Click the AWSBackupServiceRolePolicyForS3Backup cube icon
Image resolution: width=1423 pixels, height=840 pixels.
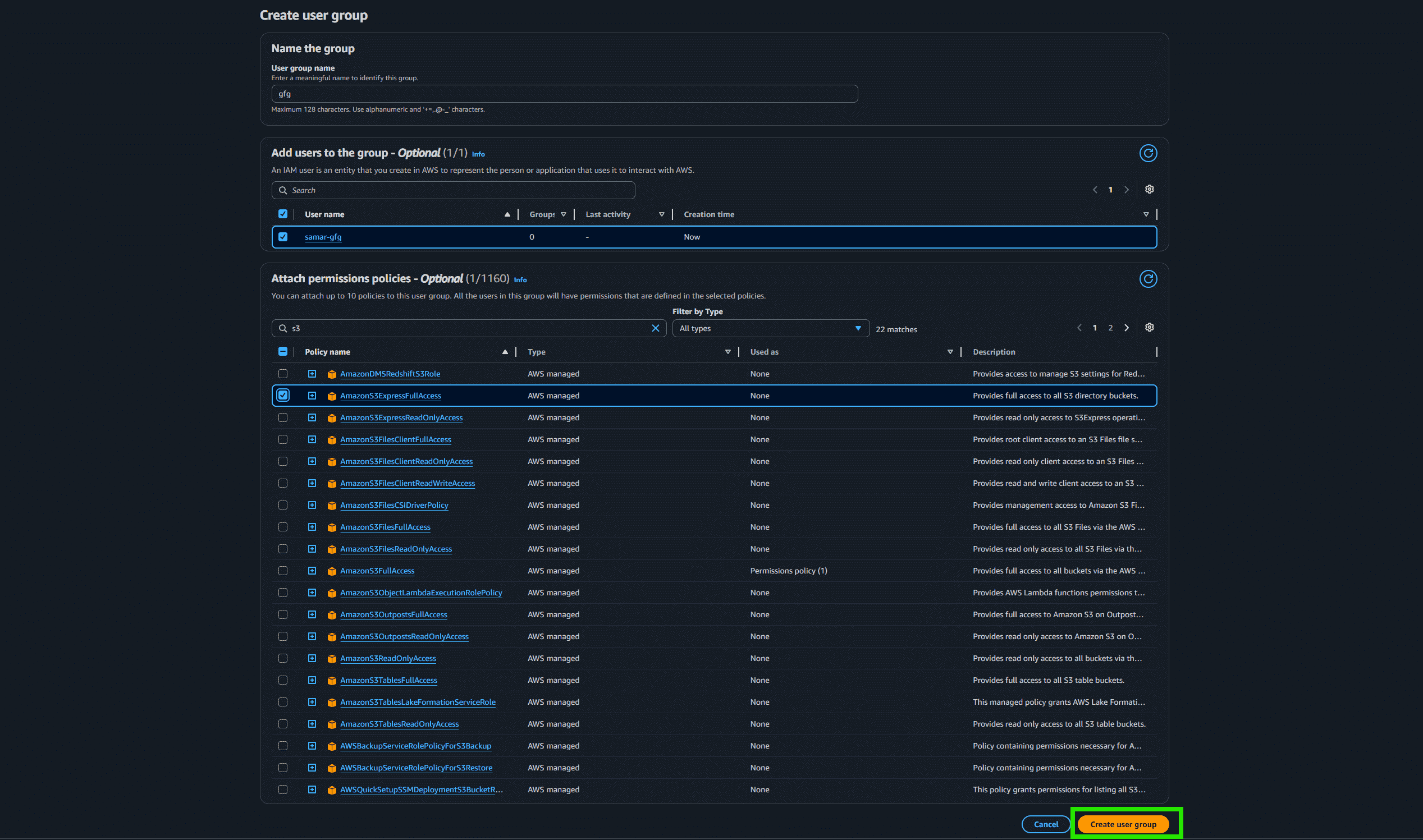(332, 746)
